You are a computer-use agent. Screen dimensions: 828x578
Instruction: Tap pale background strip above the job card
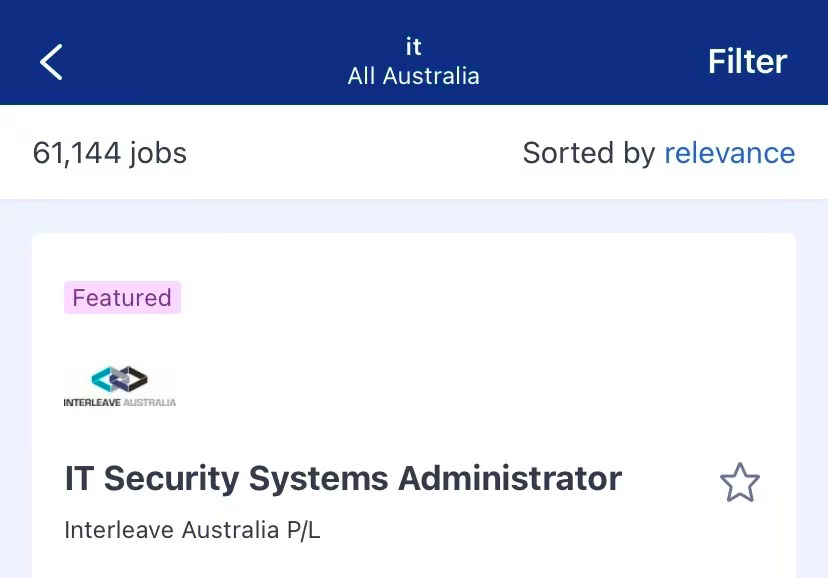click(x=414, y=216)
